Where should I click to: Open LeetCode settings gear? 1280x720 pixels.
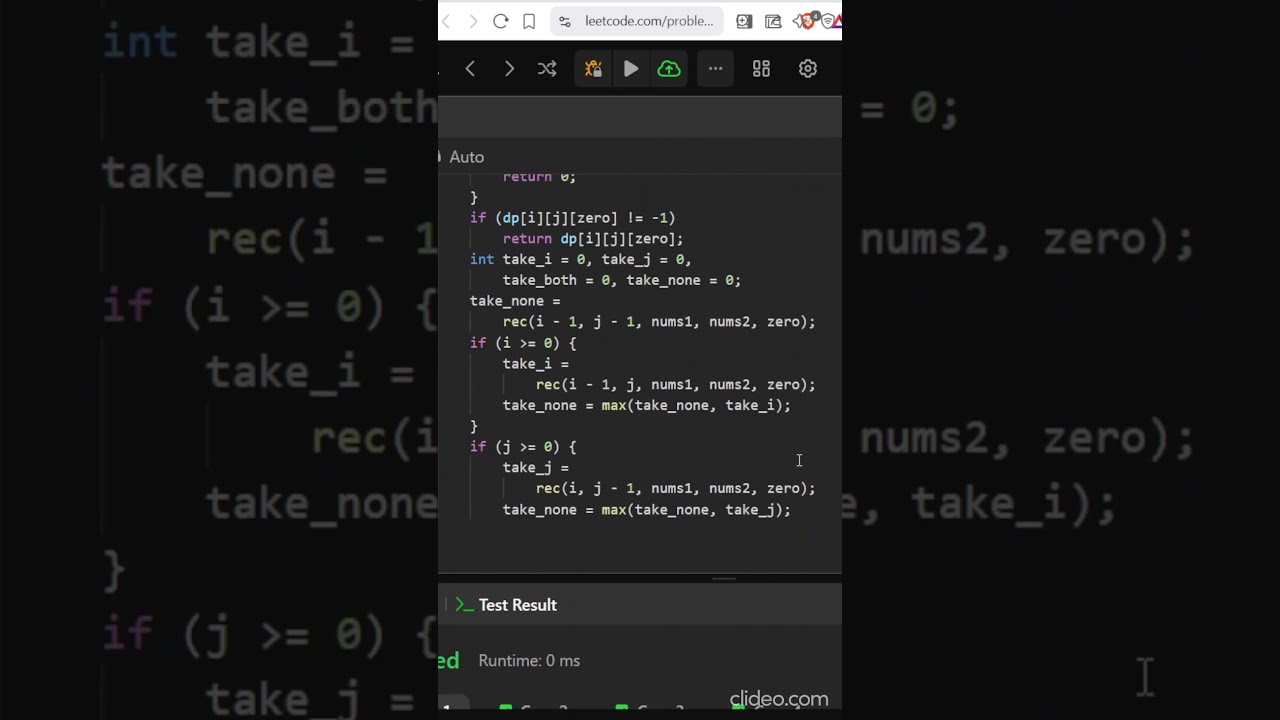[x=808, y=68]
